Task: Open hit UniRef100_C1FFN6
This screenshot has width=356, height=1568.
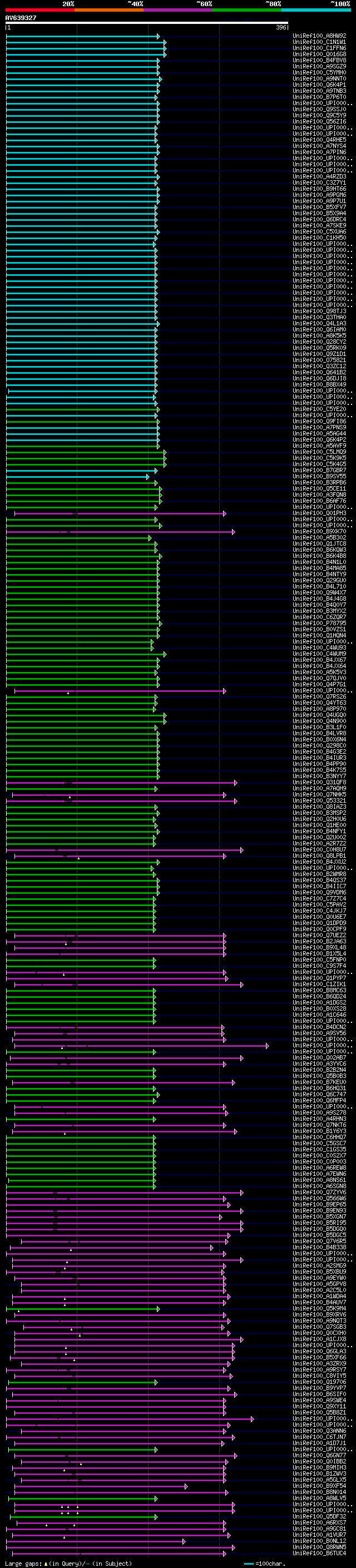Action: tap(319, 48)
